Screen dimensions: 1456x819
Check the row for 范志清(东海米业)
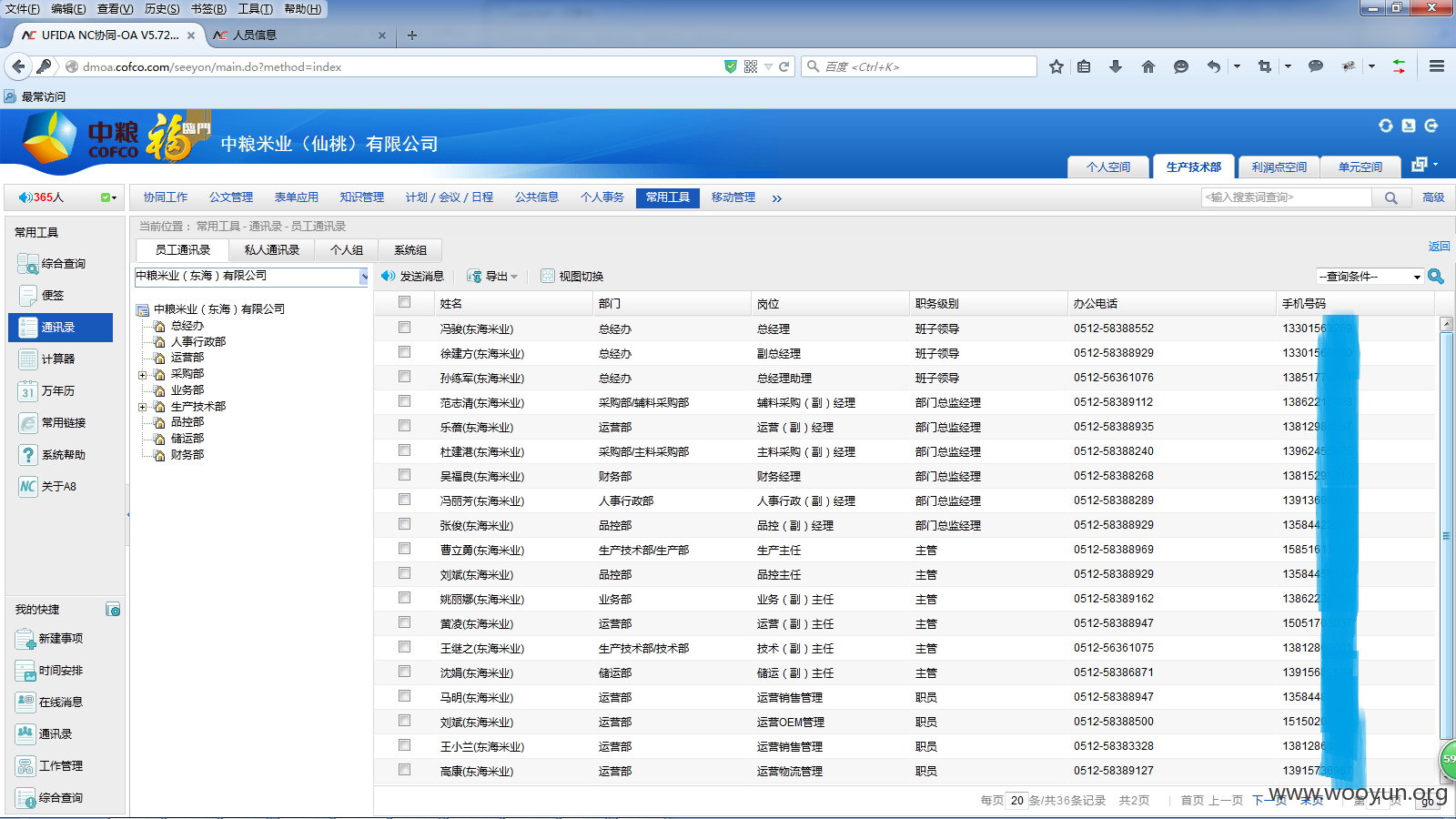click(x=404, y=400)
